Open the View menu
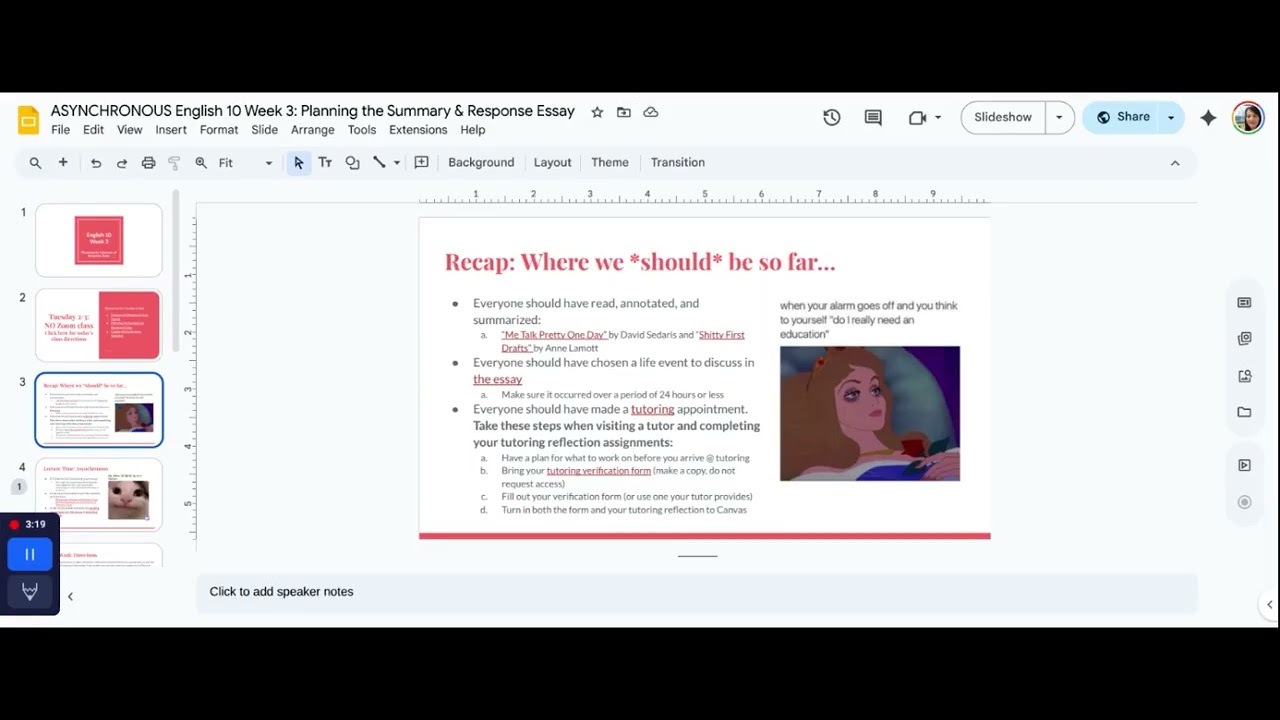Image resolution: width=1280 pixels, height=720 pixels. [x=130, y=130]
